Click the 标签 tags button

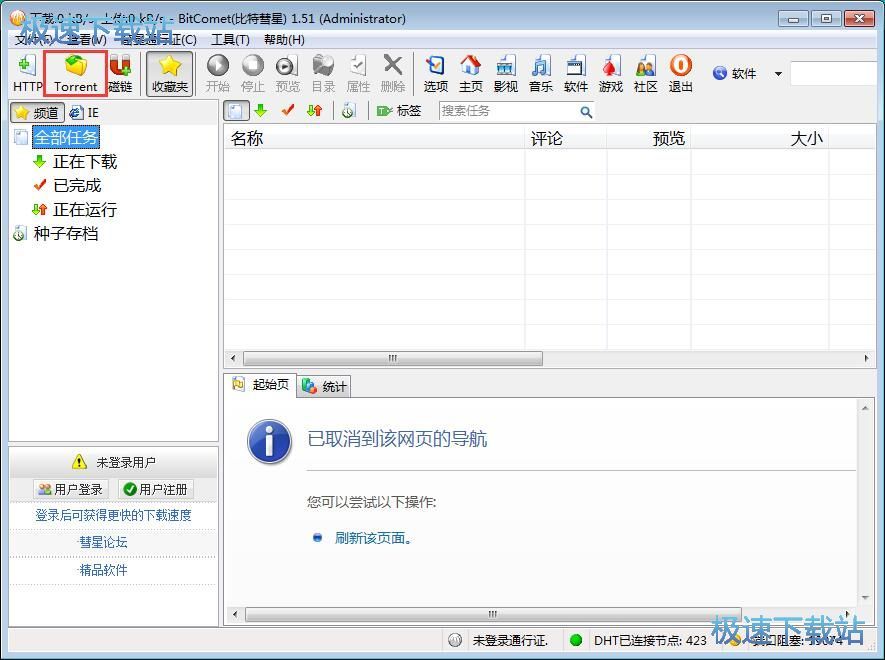(399, 111)
